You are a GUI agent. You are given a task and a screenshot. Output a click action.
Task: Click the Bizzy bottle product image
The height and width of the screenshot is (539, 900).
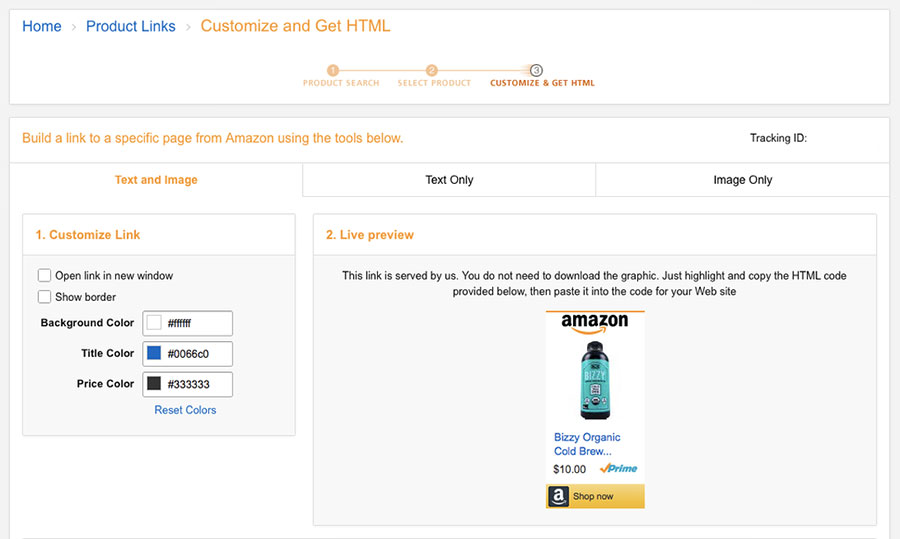(x=595, y=380)
